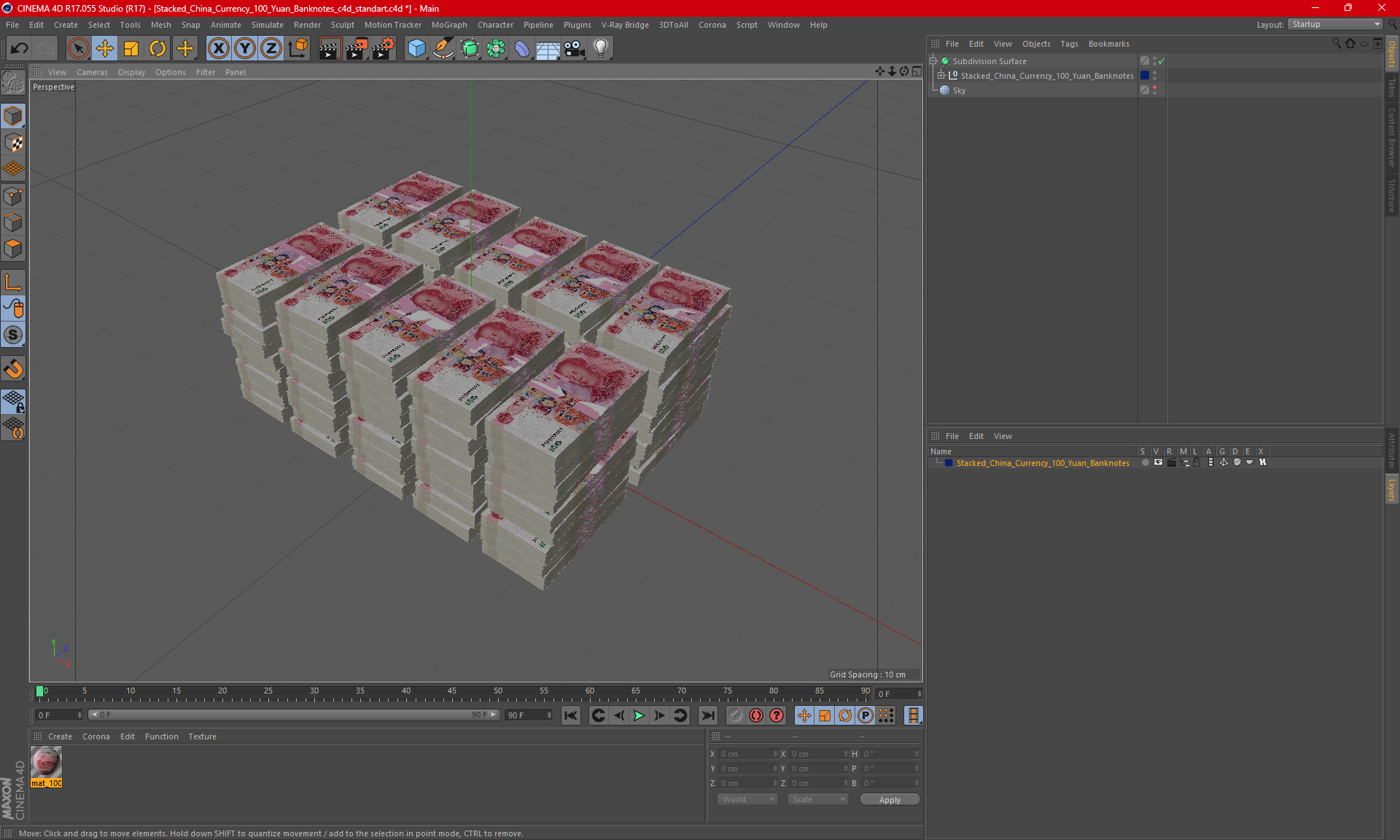The height and width of the screenshot is (840, 1400).
Task: Toggle Y axis lock
Action: tap(245, 49)
